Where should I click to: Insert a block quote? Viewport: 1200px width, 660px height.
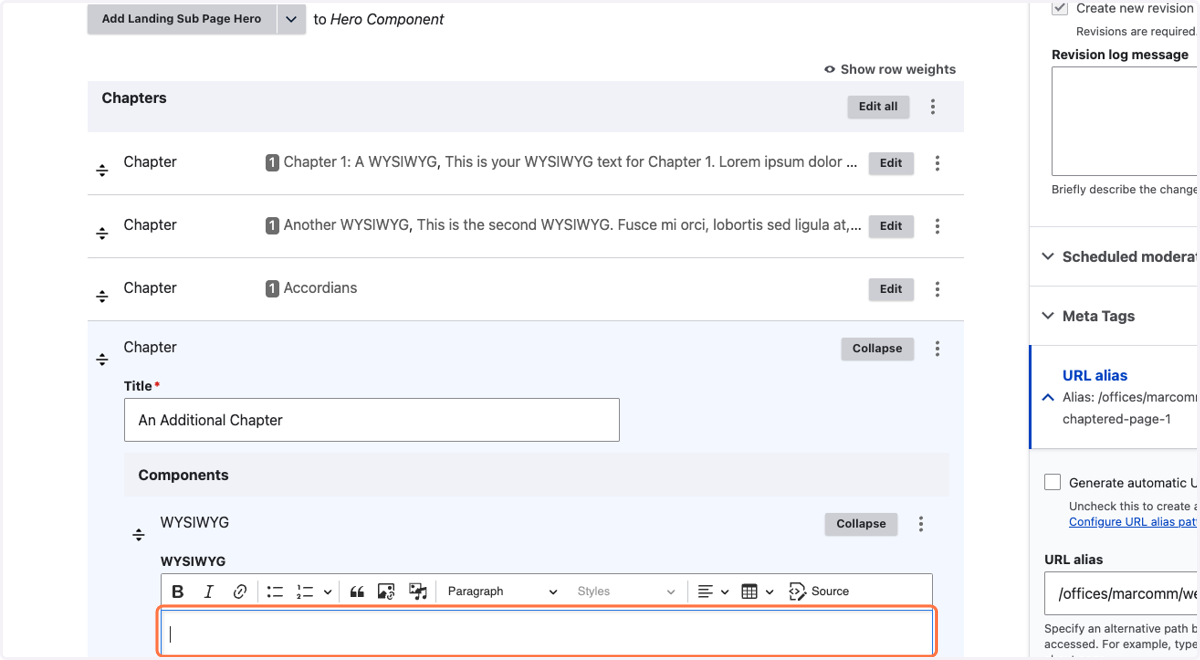(x=357, y=591)
